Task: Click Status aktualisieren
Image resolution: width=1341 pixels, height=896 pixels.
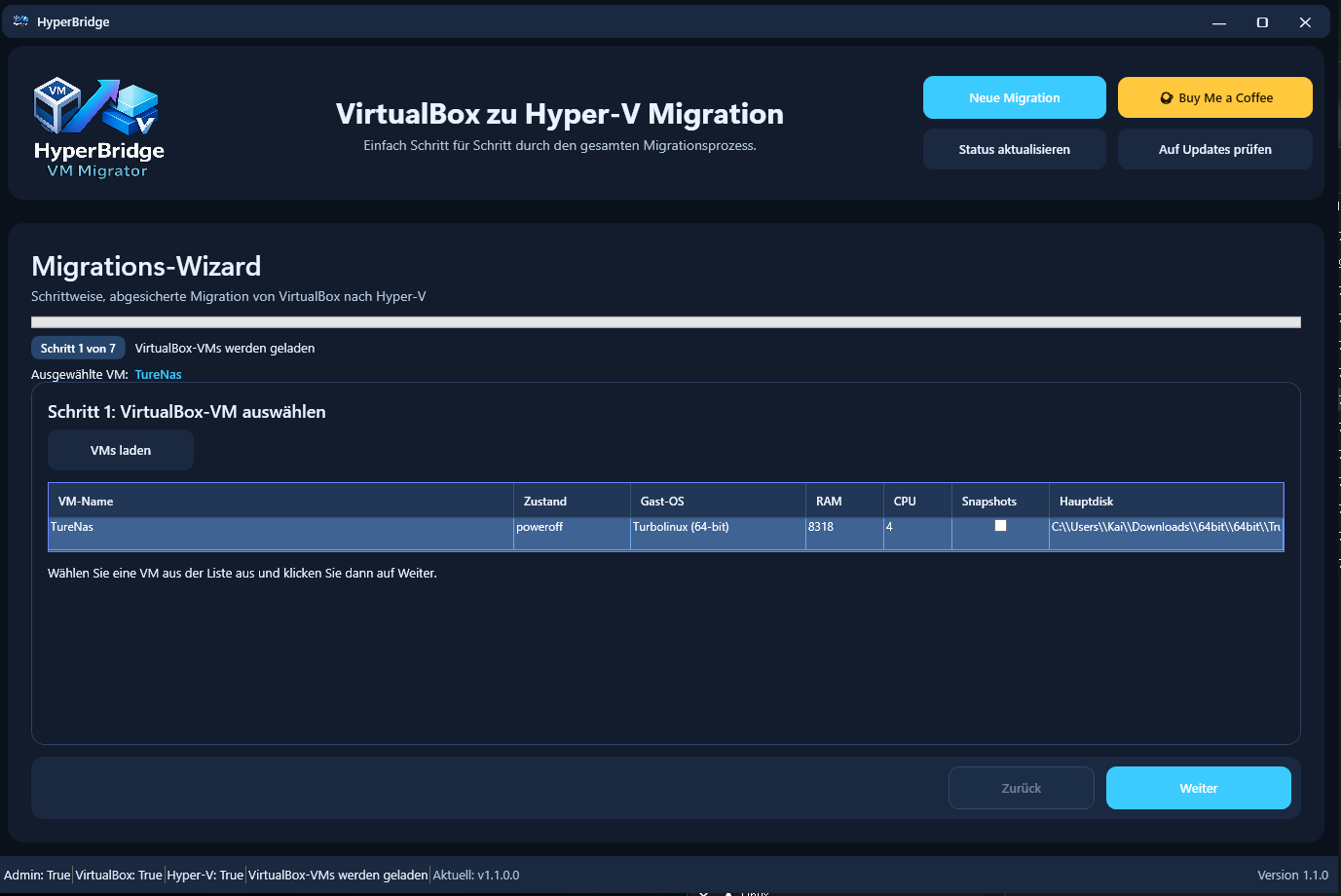Action: tap(1014, 148)
